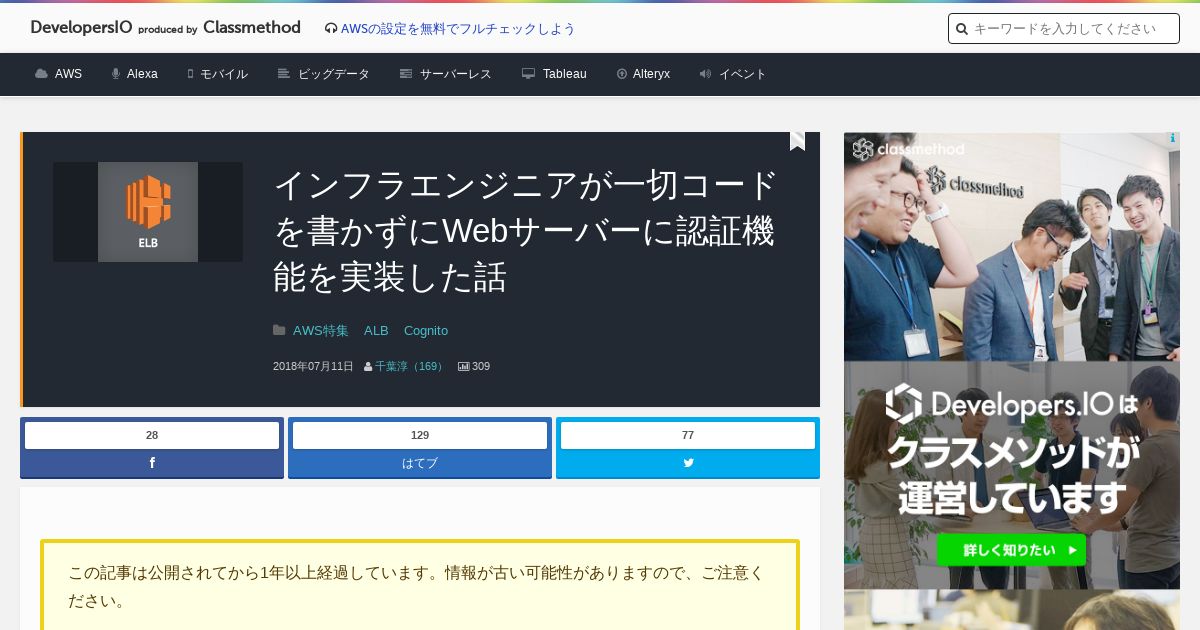Click the cloud icon next to AWS
Image resolution: width=1200 pixels, height=630 pixels.
coord(41,74)
